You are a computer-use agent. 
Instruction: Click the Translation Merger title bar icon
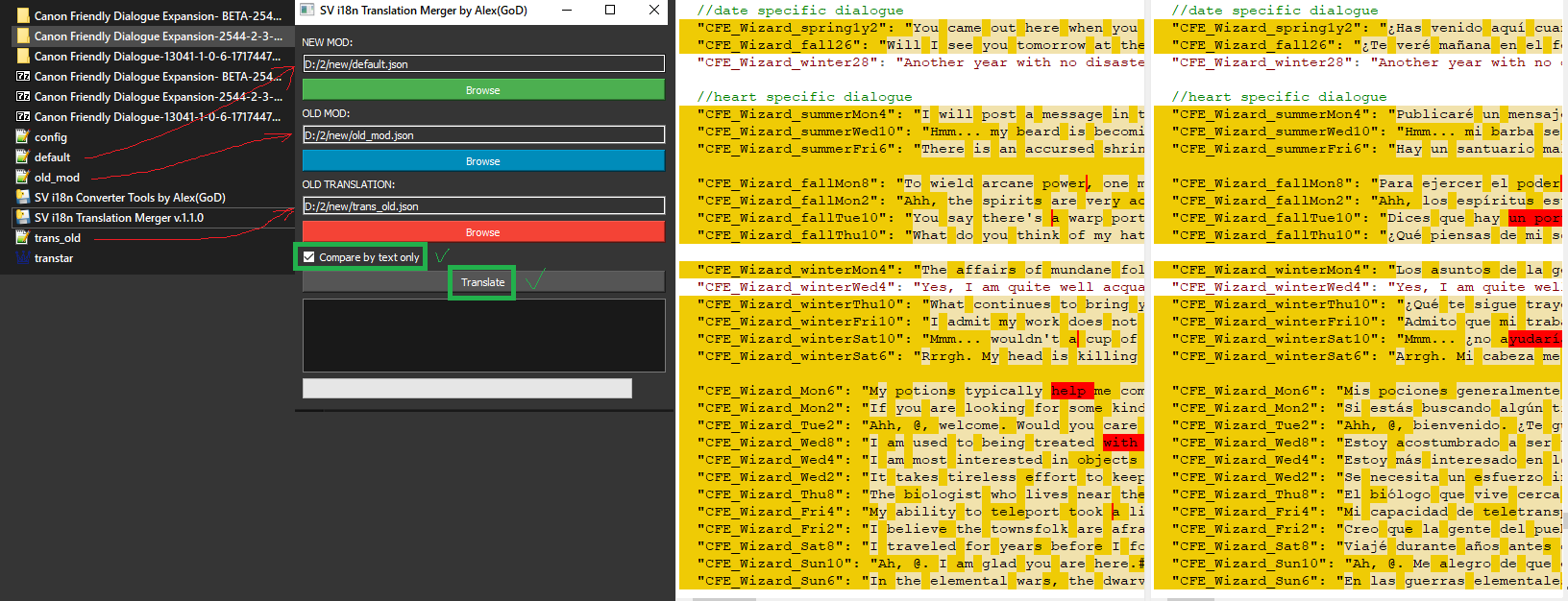point(307,11)
